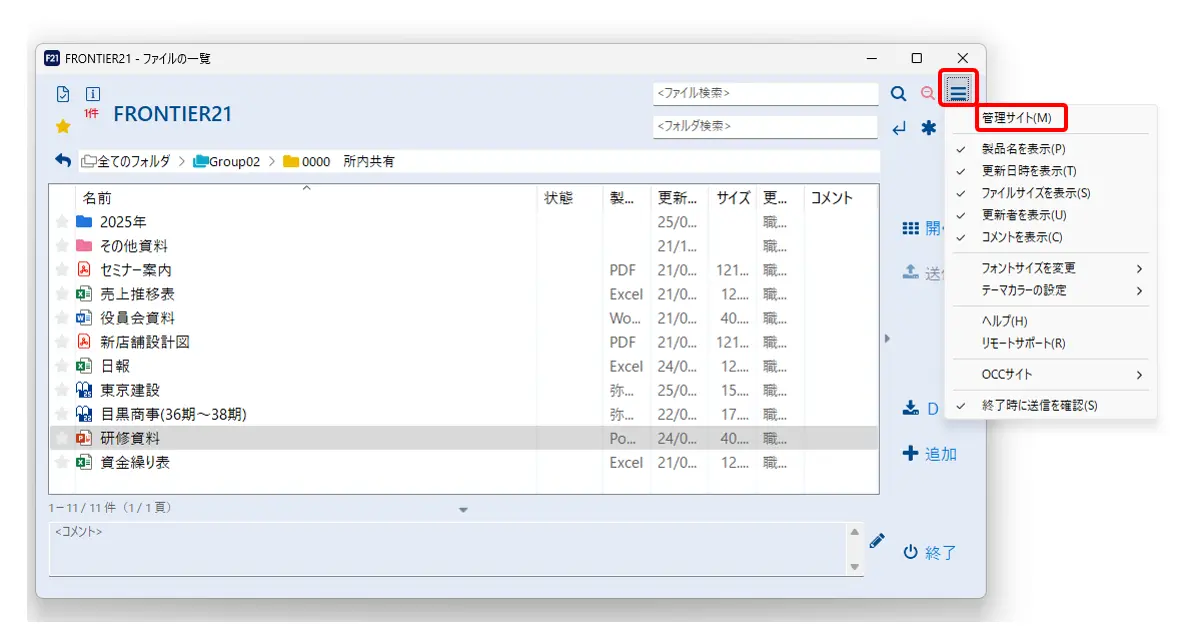Screen dimensions: 1204x637
Task: Click the pencil edit comment icon
Action: (x=877, y=541)
